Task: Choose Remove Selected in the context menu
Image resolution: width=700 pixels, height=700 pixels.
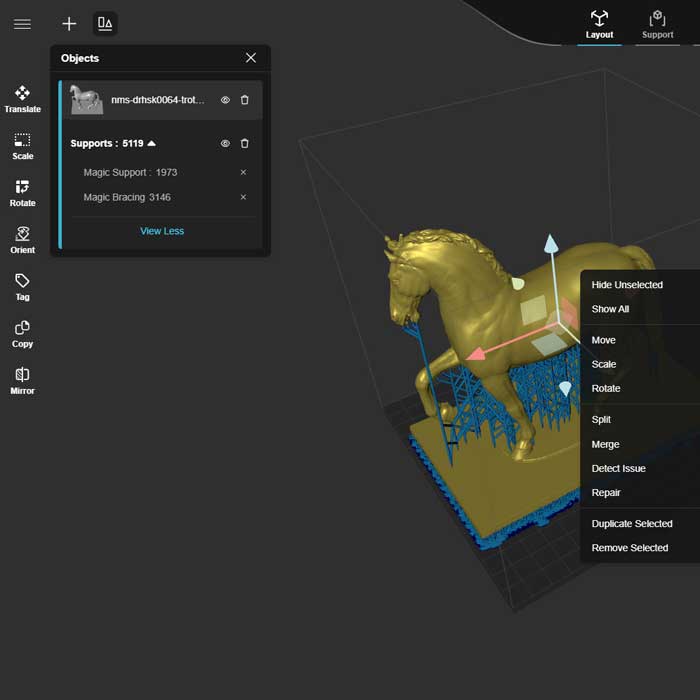Action: (629, 548)
